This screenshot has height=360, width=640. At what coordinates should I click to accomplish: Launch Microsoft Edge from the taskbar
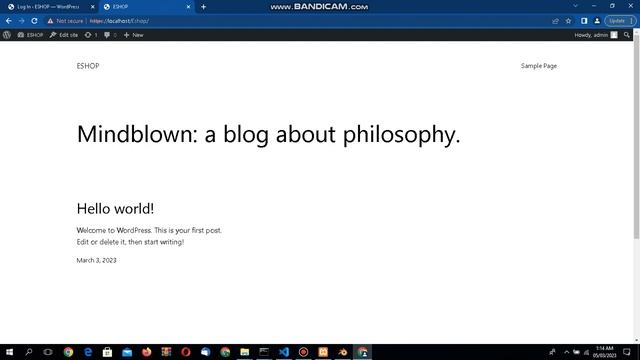point(88,352)
